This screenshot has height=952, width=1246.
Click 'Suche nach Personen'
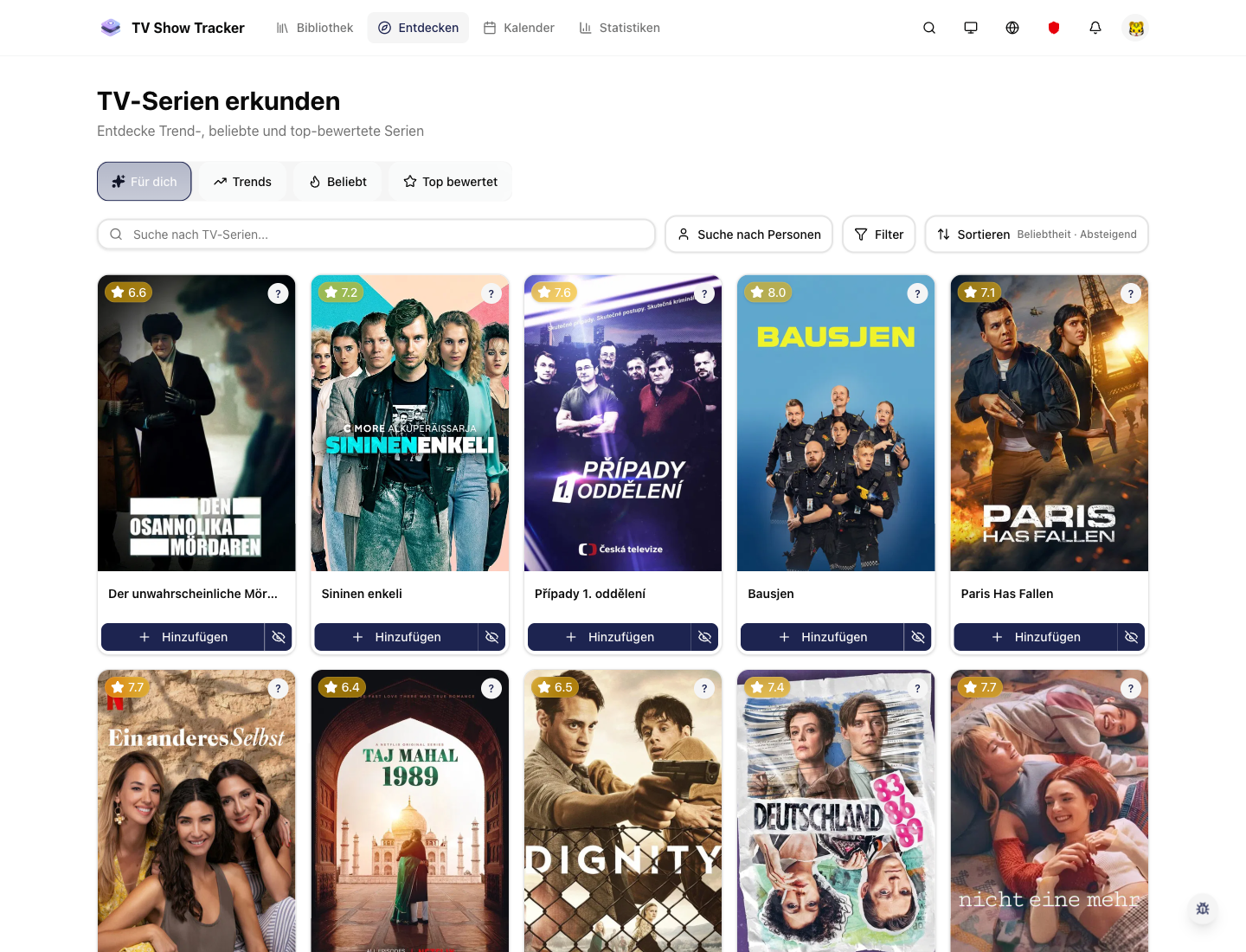(x=748, y=234)
